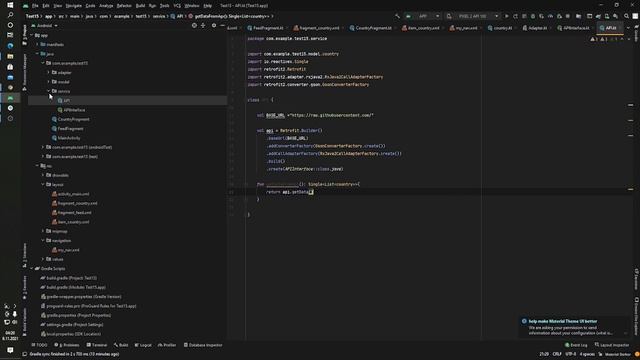Viewport: 640px width, 360px height.
Task: Open the Refactor menu
Action: click(124, 6)
